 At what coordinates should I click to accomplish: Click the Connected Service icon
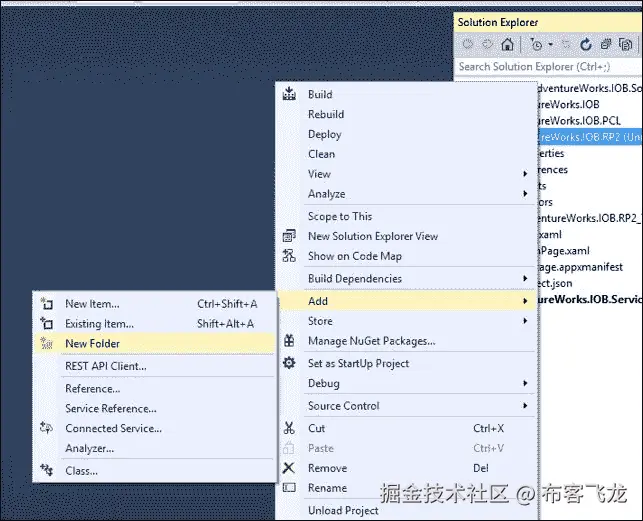[x=46, y=428]
